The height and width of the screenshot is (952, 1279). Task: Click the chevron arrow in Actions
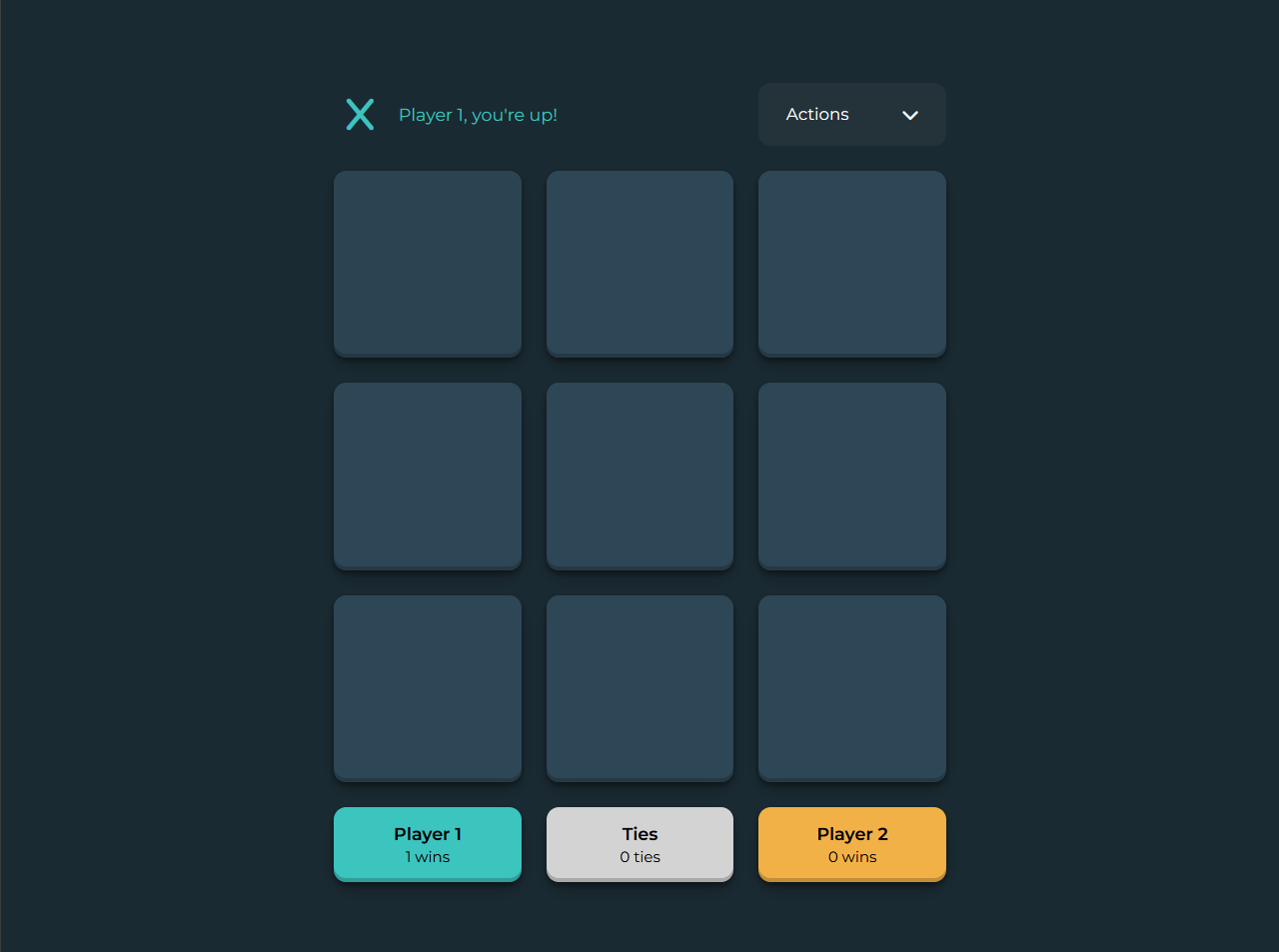click(910, 116)
